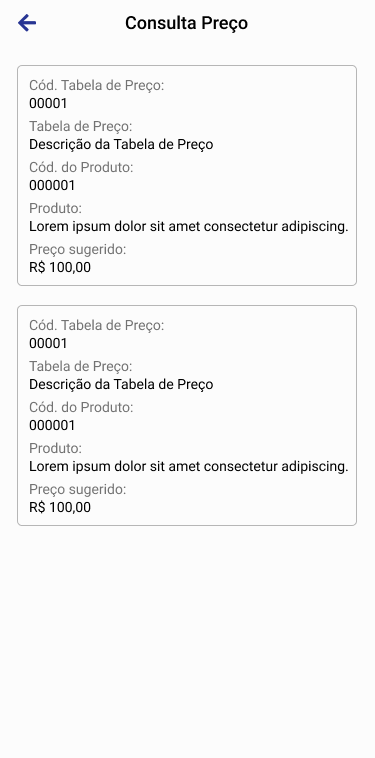Screen dimensions: 375x758
Task: Click the Consulta Preço page title
Action: click(x=187, y=23)
